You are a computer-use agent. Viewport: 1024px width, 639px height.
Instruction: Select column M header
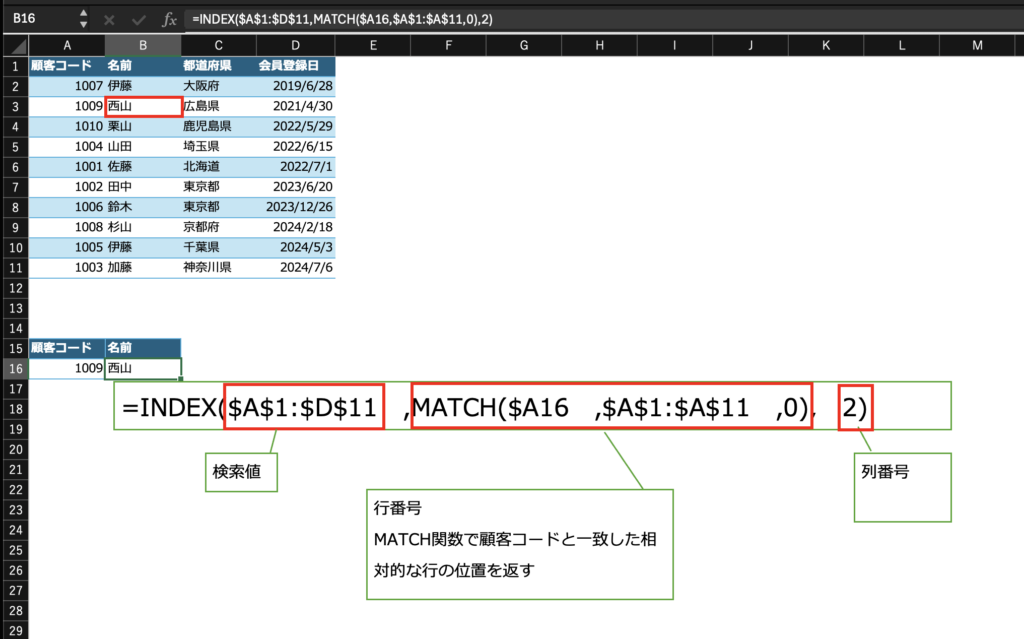[x=978, y=45]
